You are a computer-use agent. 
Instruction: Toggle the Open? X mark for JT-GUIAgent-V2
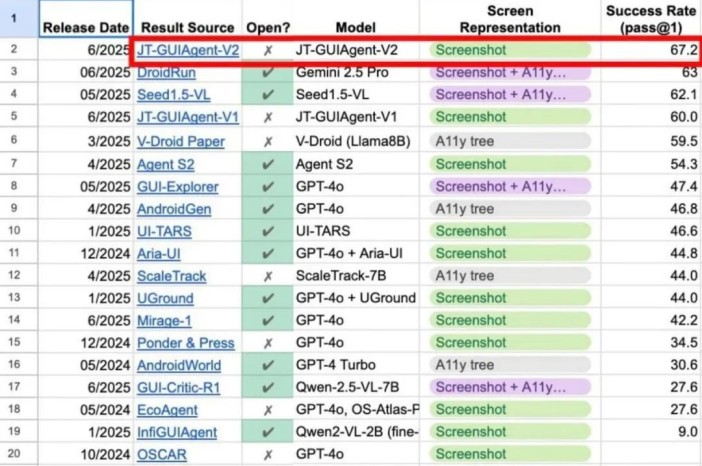pyautogui.click(x=267, y=49)
